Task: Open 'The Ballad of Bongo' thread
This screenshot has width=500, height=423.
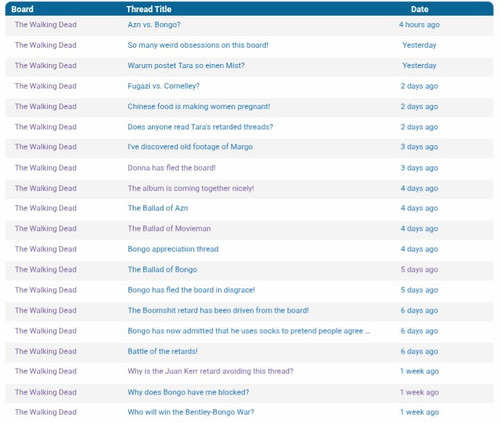Action: tap(162, 269)
